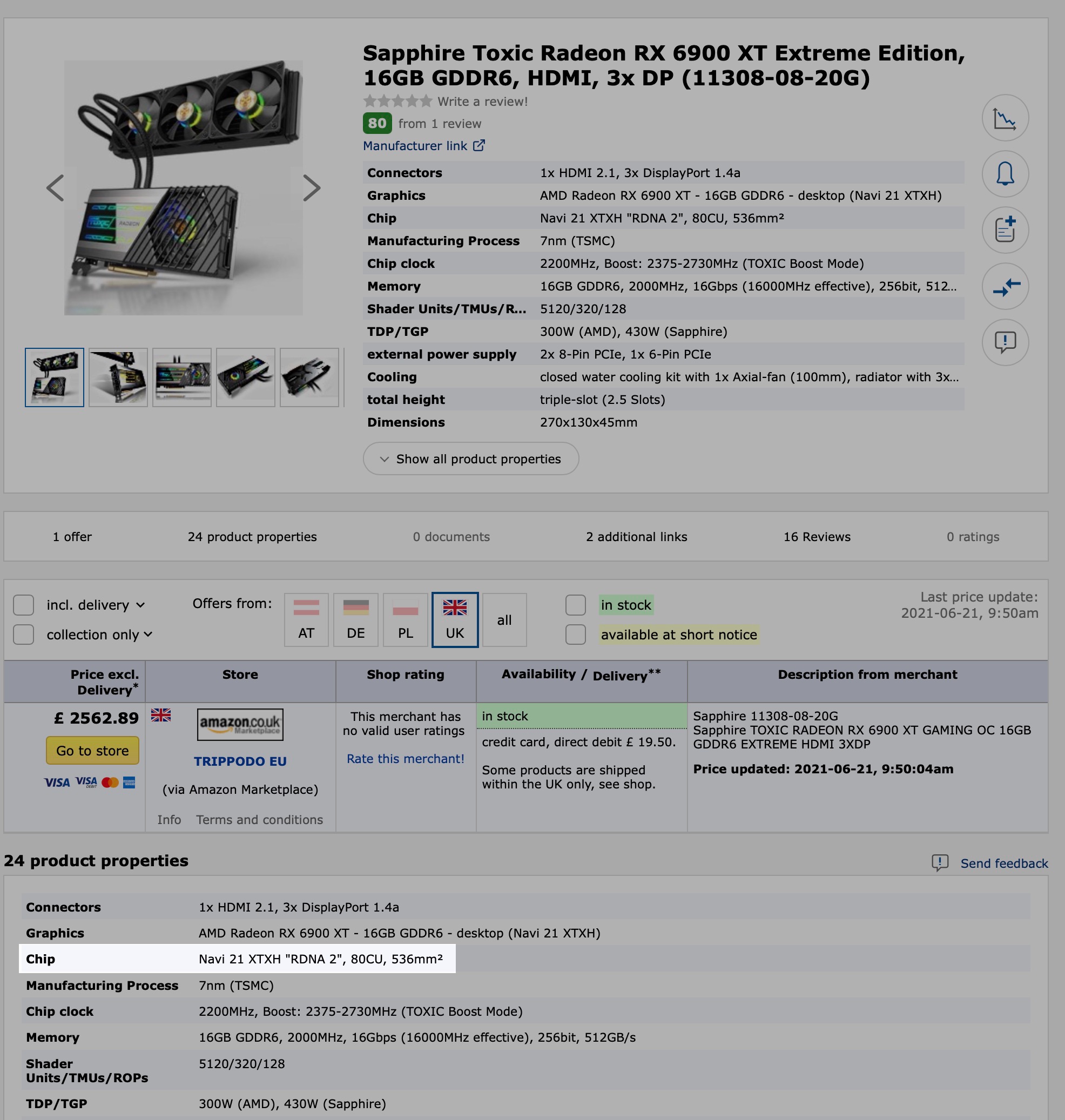Select the UK flag offers filter
The image size is (1065, 1120).
(x=455, y=619)
